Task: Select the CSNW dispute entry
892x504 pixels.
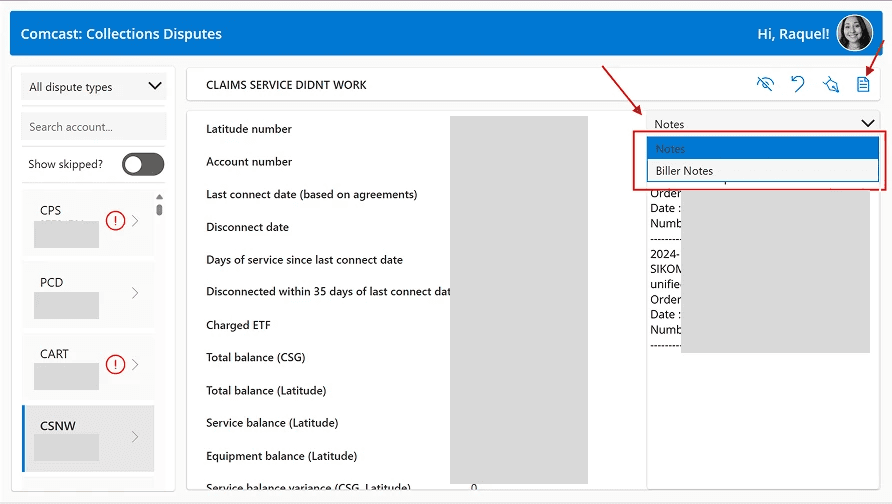Action: [x=88, y=438]
